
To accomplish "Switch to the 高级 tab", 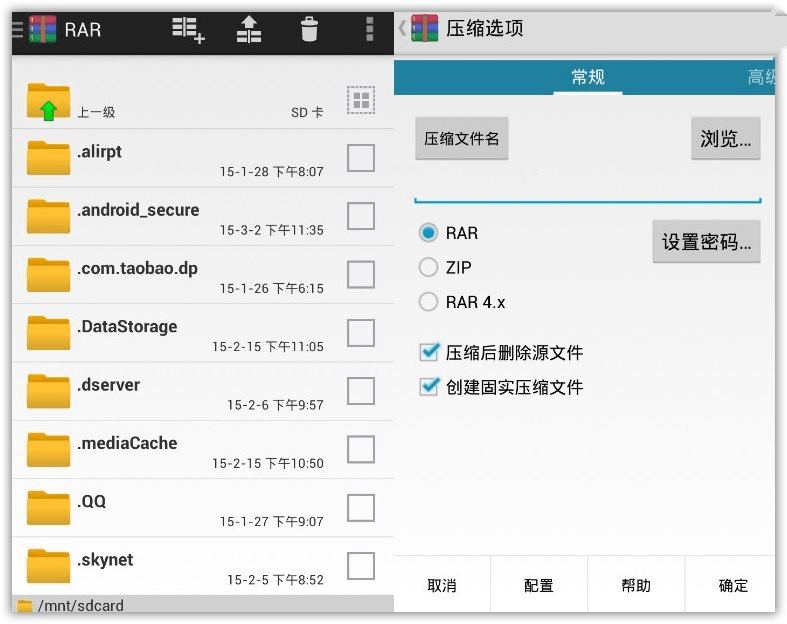I will [761, 77].
